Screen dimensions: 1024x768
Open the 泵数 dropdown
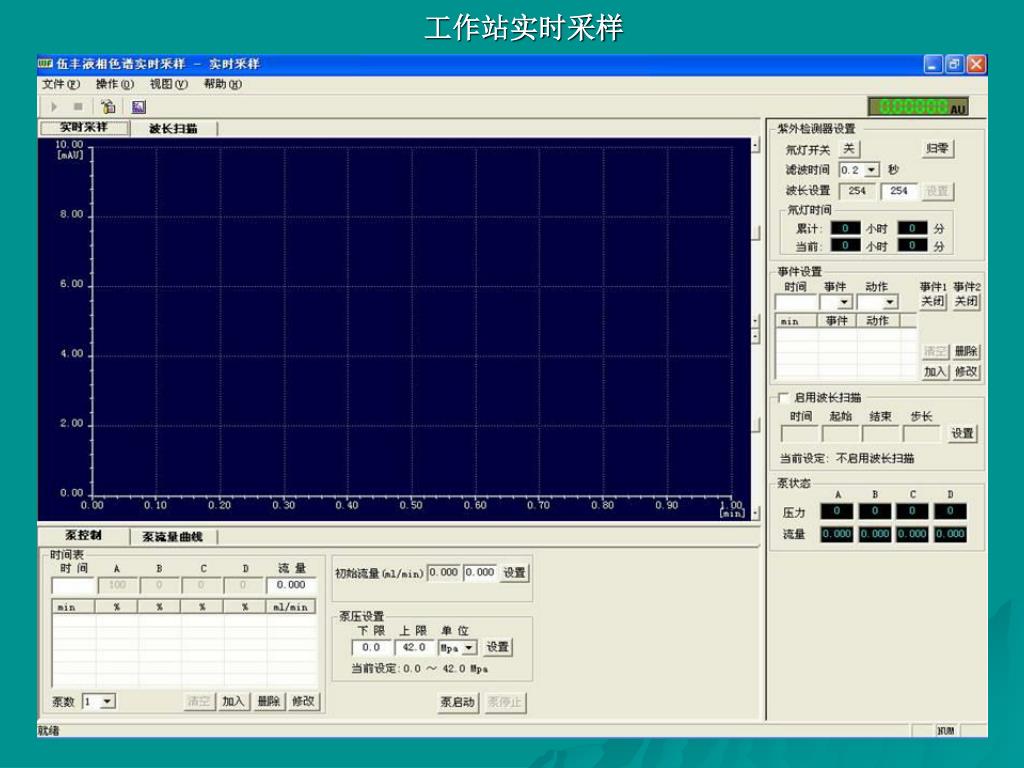(108, 701)
